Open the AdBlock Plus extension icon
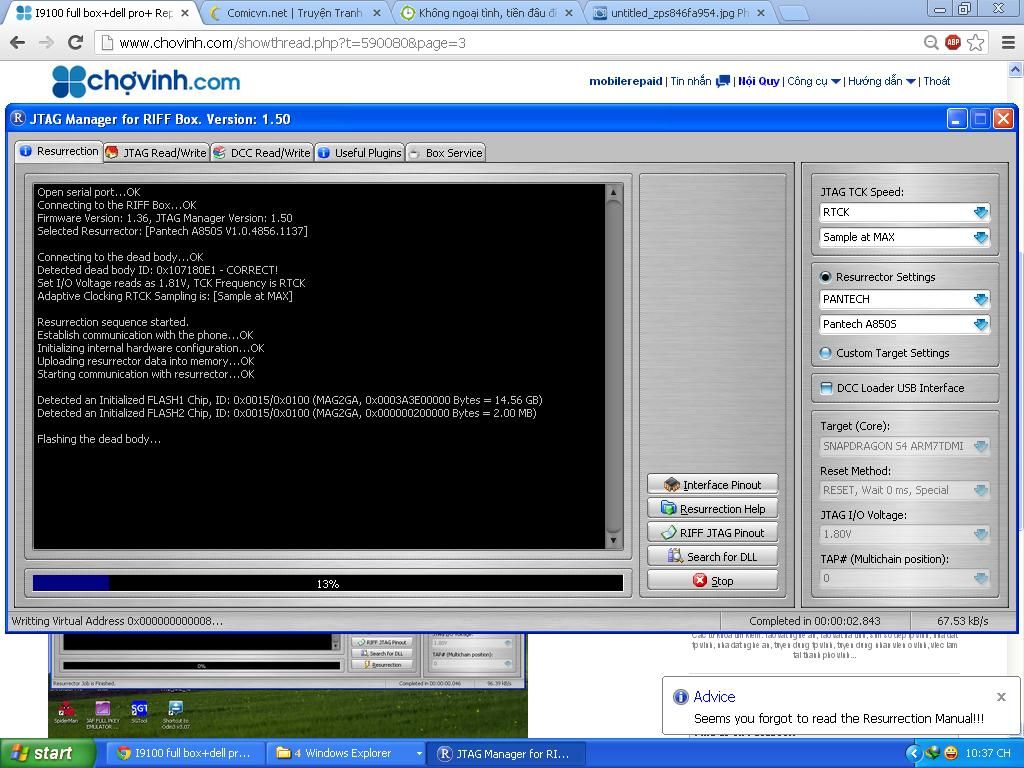The width and height of the screenshot is (1024, 768). pyautogui.click(x=953, y=43)
